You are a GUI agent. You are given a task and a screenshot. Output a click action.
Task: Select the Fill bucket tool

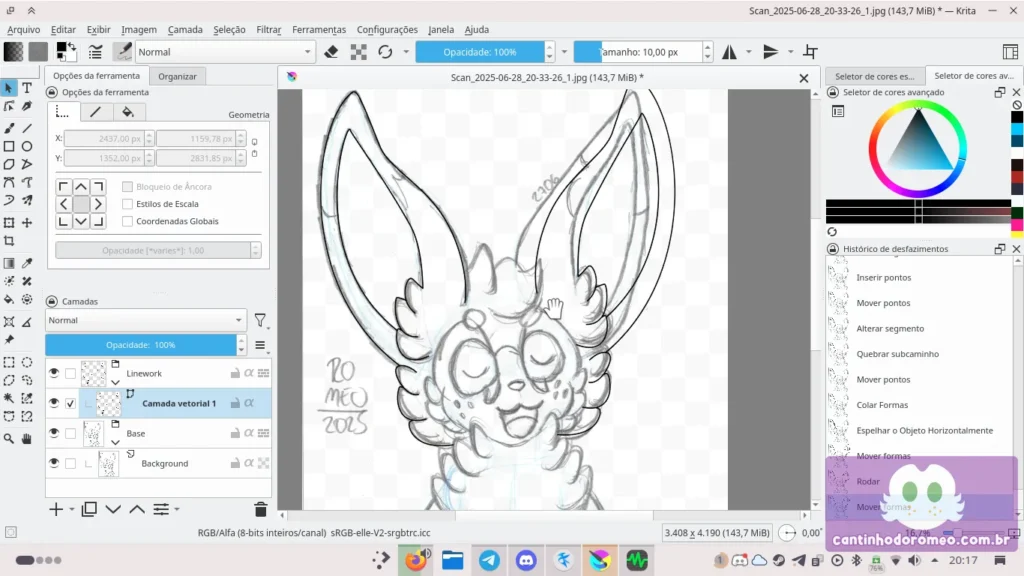click(x=9, y=299)
